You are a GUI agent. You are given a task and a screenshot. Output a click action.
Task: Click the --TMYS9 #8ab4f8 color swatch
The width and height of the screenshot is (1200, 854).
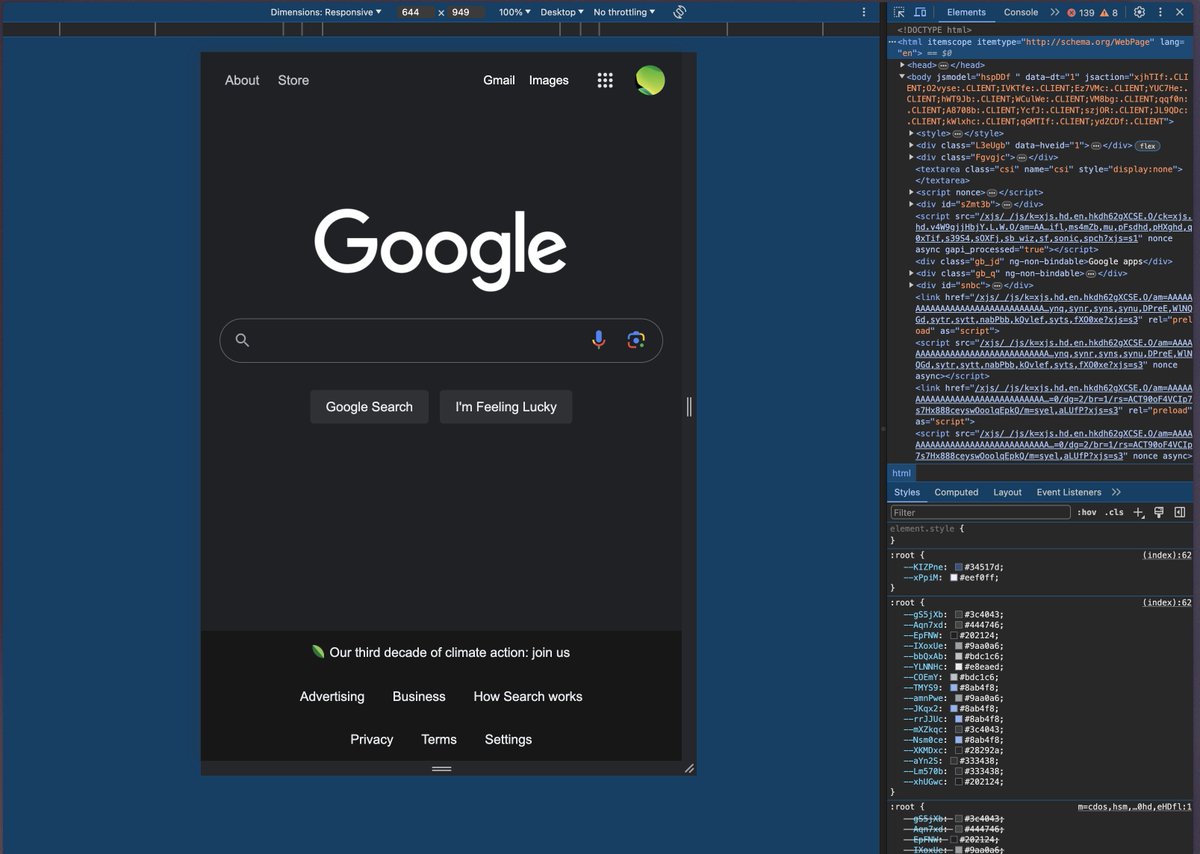pyautogui.click(x=954, y=688)
